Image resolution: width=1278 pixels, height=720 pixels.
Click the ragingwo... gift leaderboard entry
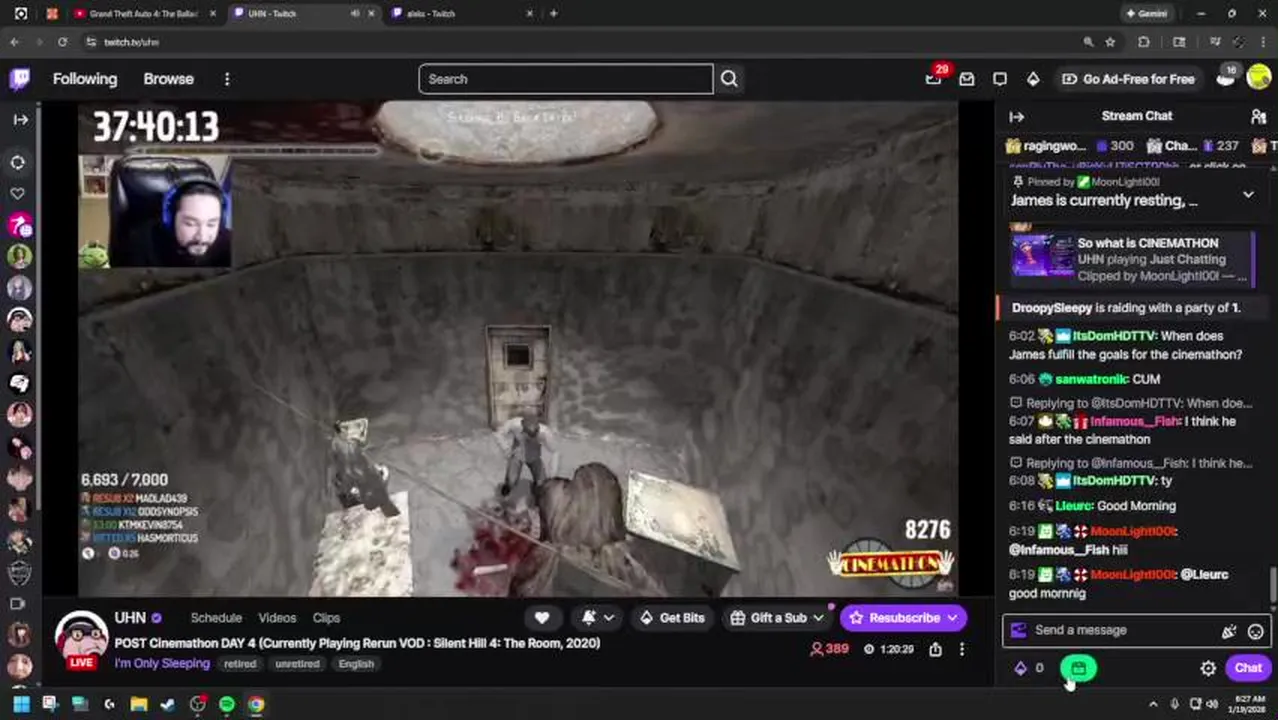(x=1072, y=146)
